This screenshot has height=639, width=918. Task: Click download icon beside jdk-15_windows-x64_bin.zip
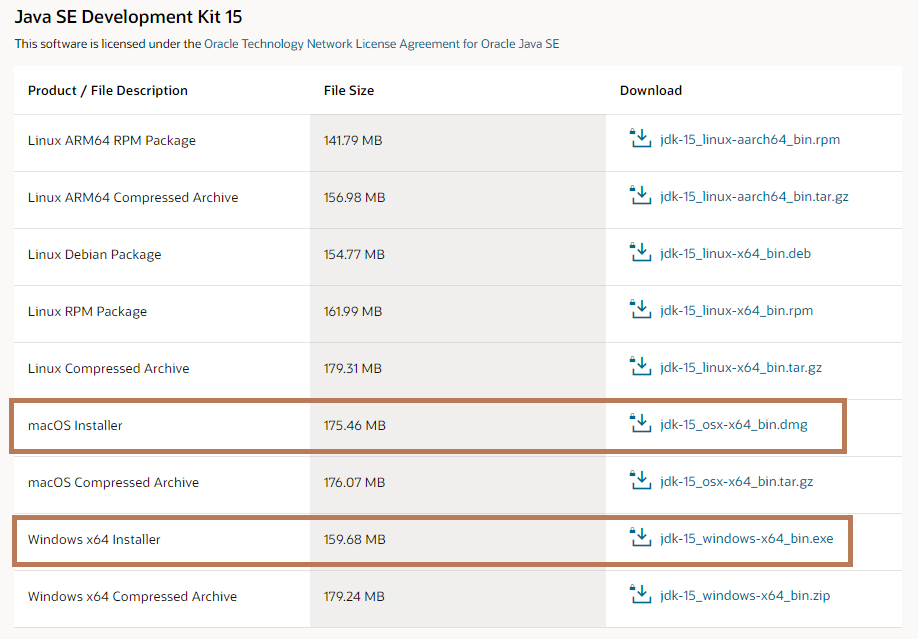point(640,594)
